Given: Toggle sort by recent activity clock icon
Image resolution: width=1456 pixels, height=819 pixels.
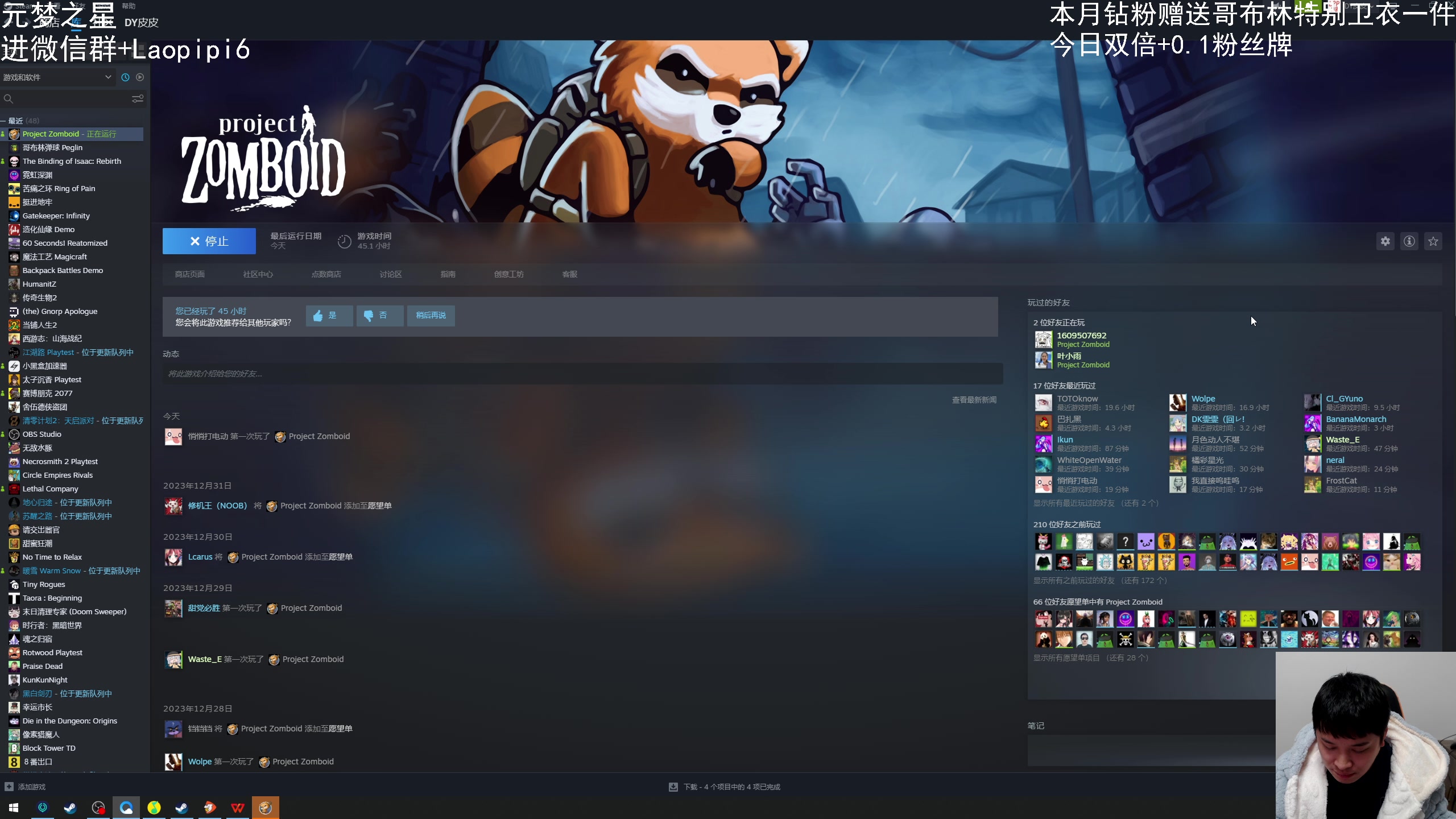Looking at the screenshot, I should (x=125, y=77).
